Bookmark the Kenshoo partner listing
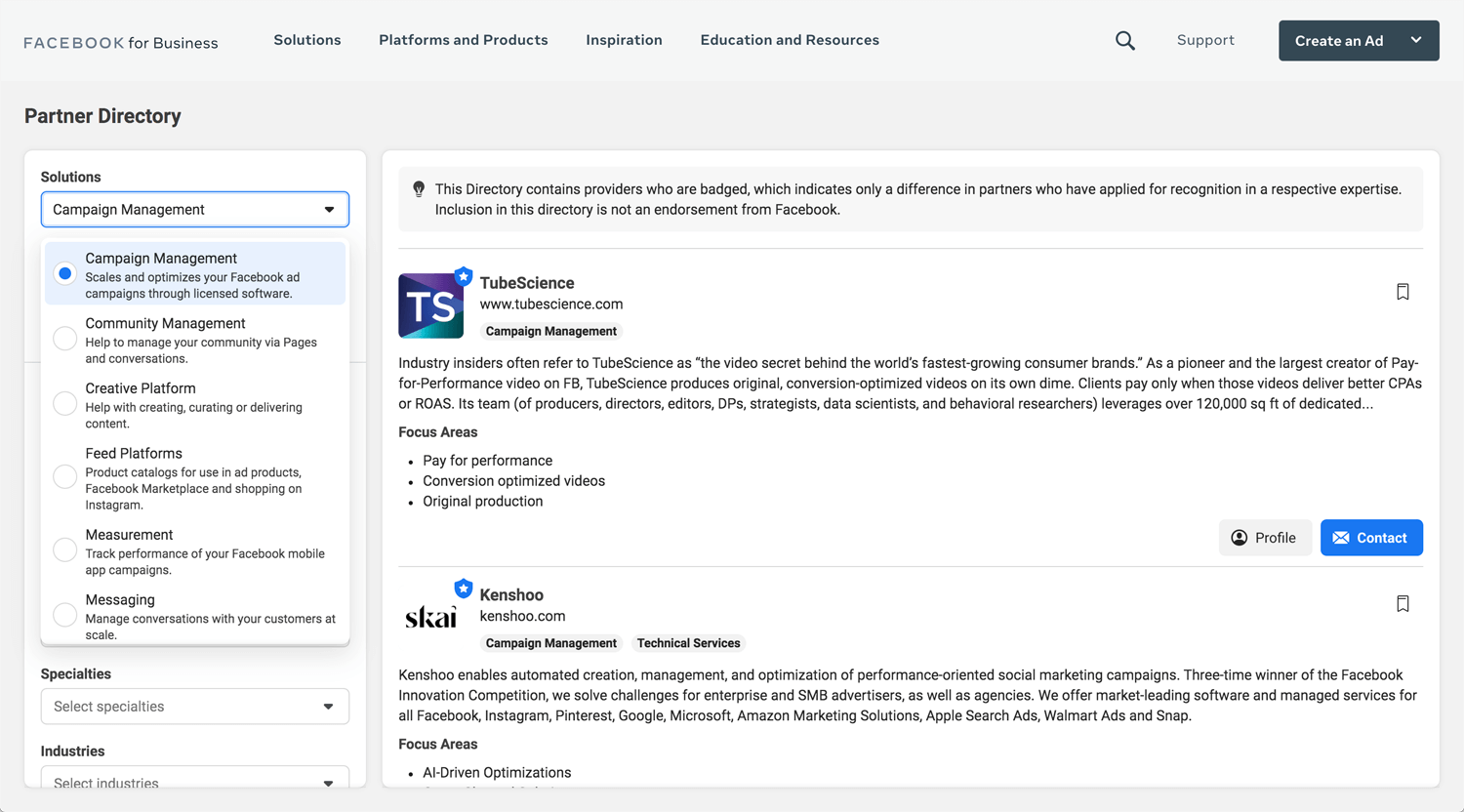1464x812 pixels. [1403, 604]
